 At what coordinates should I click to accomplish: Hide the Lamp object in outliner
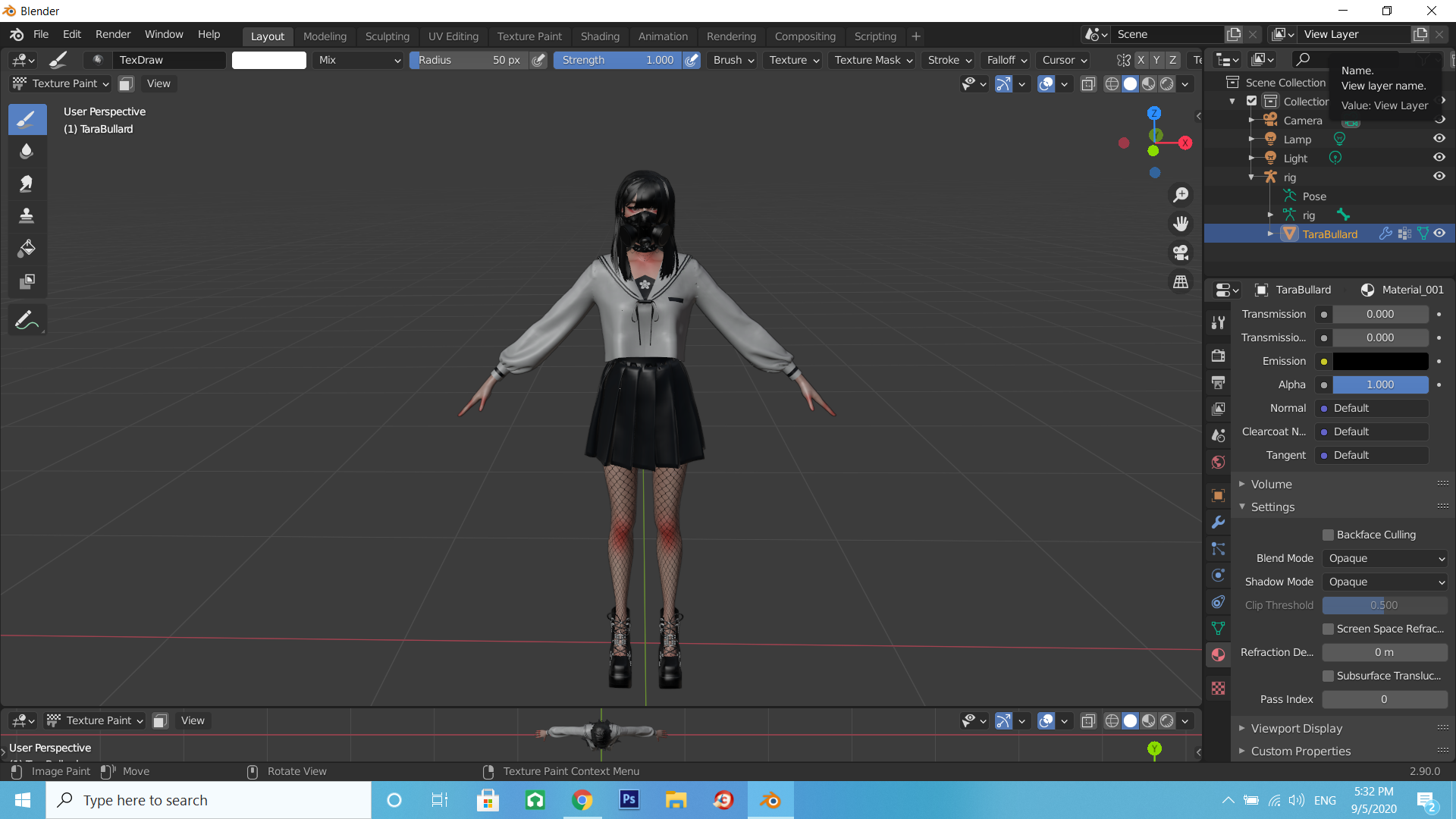click(1439, 139)
